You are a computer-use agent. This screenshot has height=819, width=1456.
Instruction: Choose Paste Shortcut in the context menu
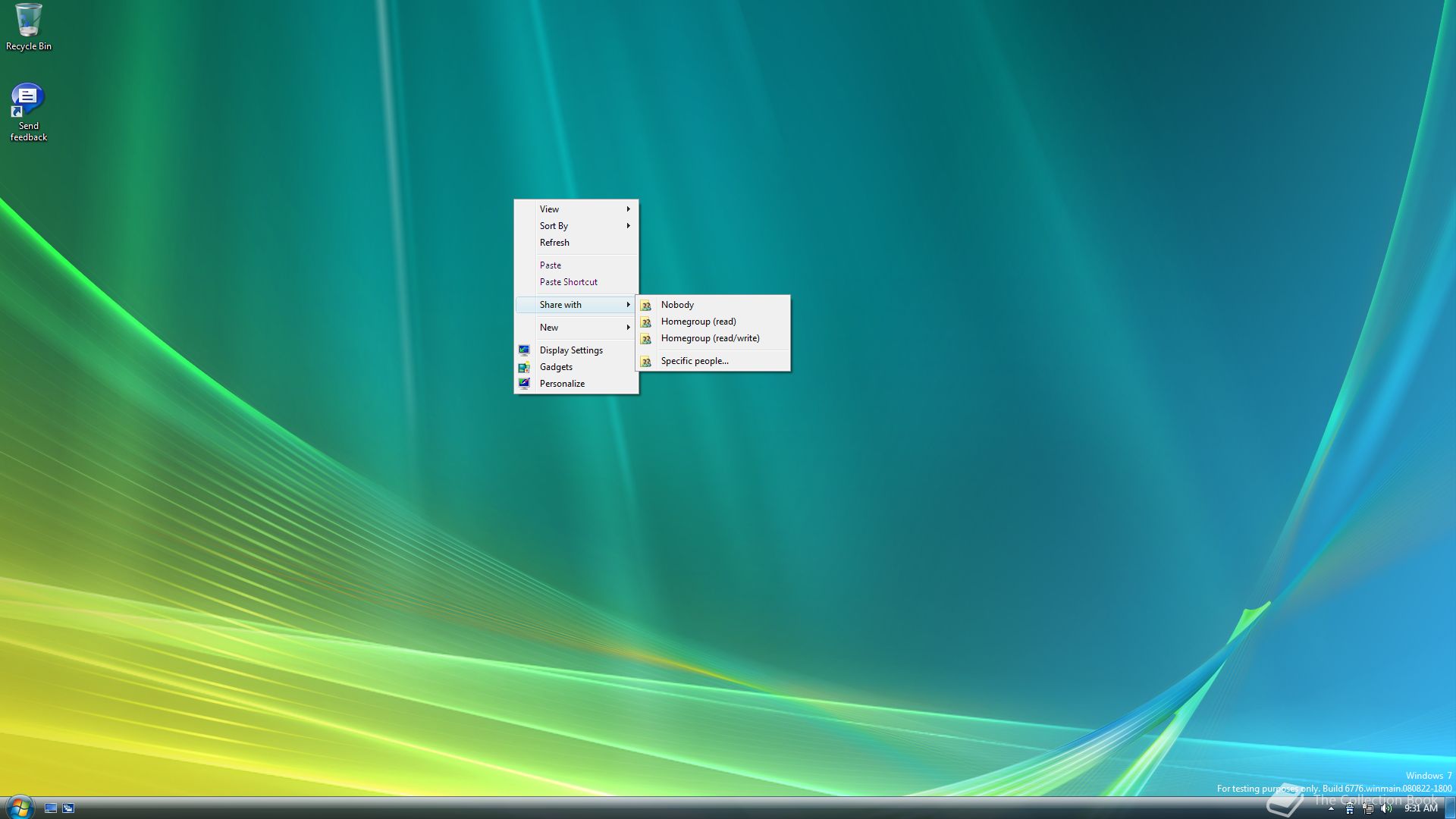576,282
